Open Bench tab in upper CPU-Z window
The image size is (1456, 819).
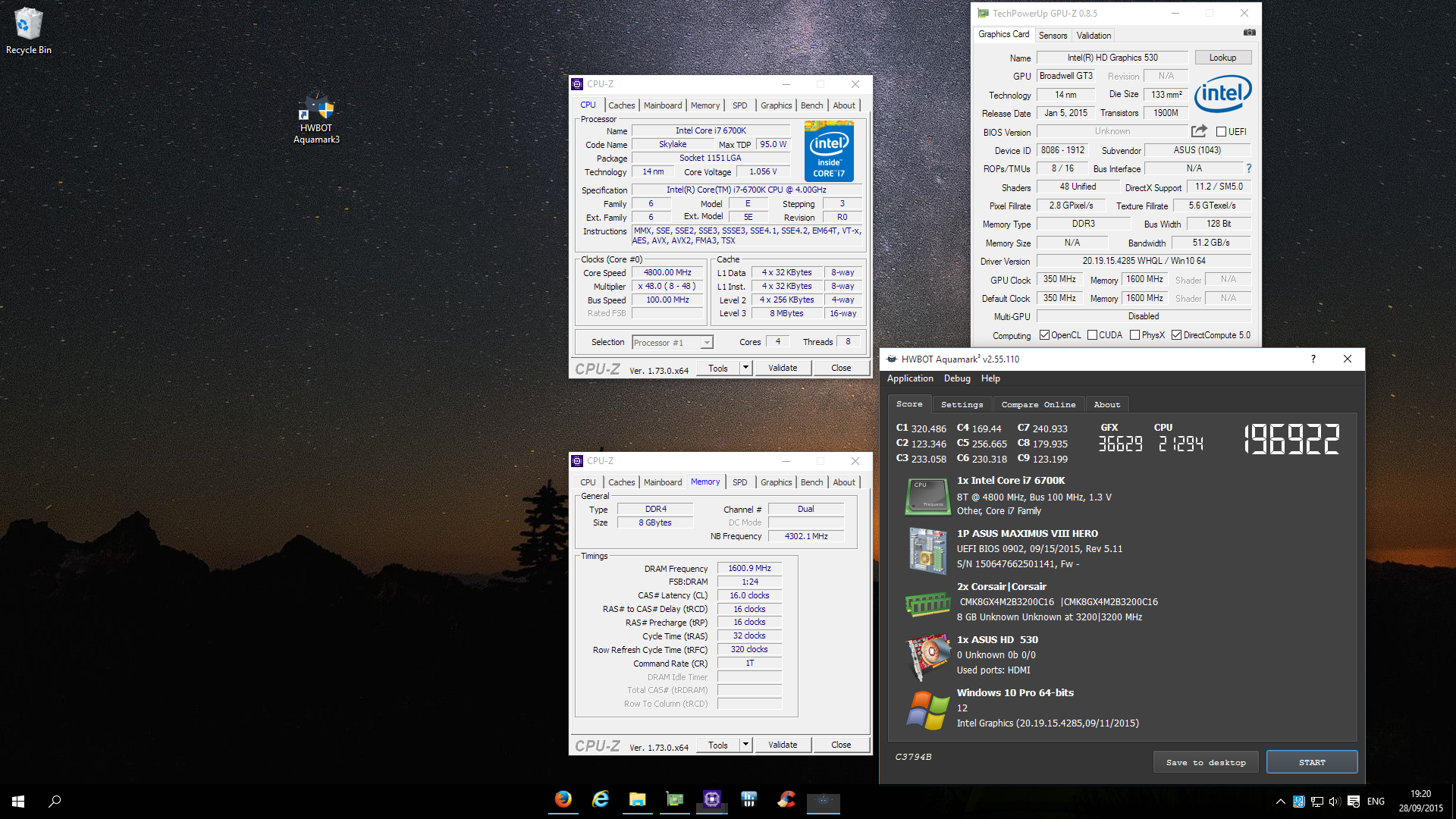811,105
